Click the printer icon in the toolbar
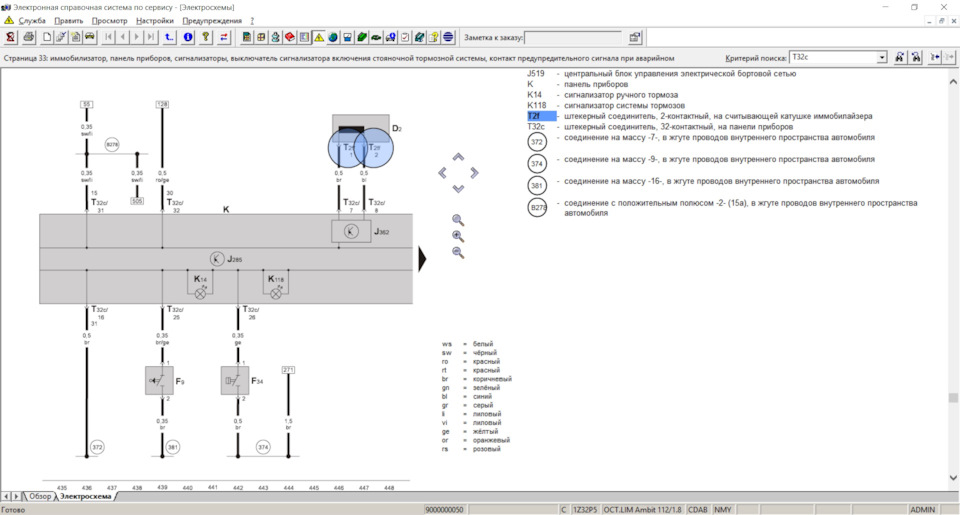The width and height of the screenshot is (960, 515). [28, 37]
